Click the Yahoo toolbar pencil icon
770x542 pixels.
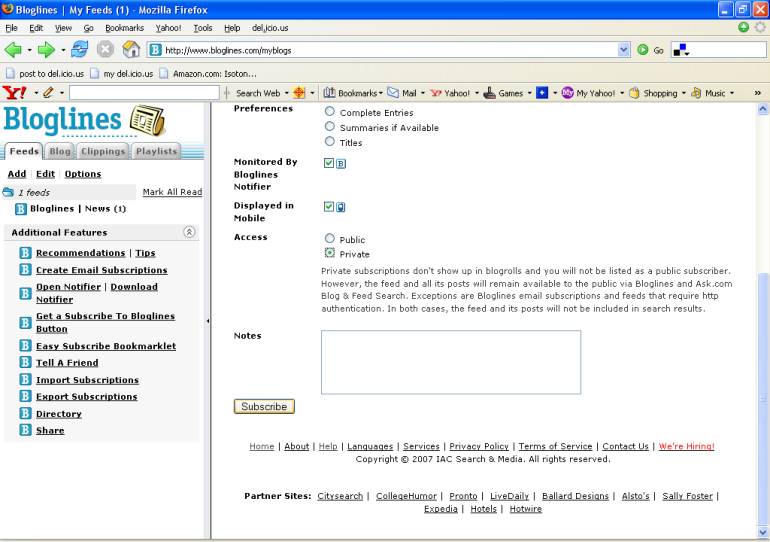[x=48, y=92]
